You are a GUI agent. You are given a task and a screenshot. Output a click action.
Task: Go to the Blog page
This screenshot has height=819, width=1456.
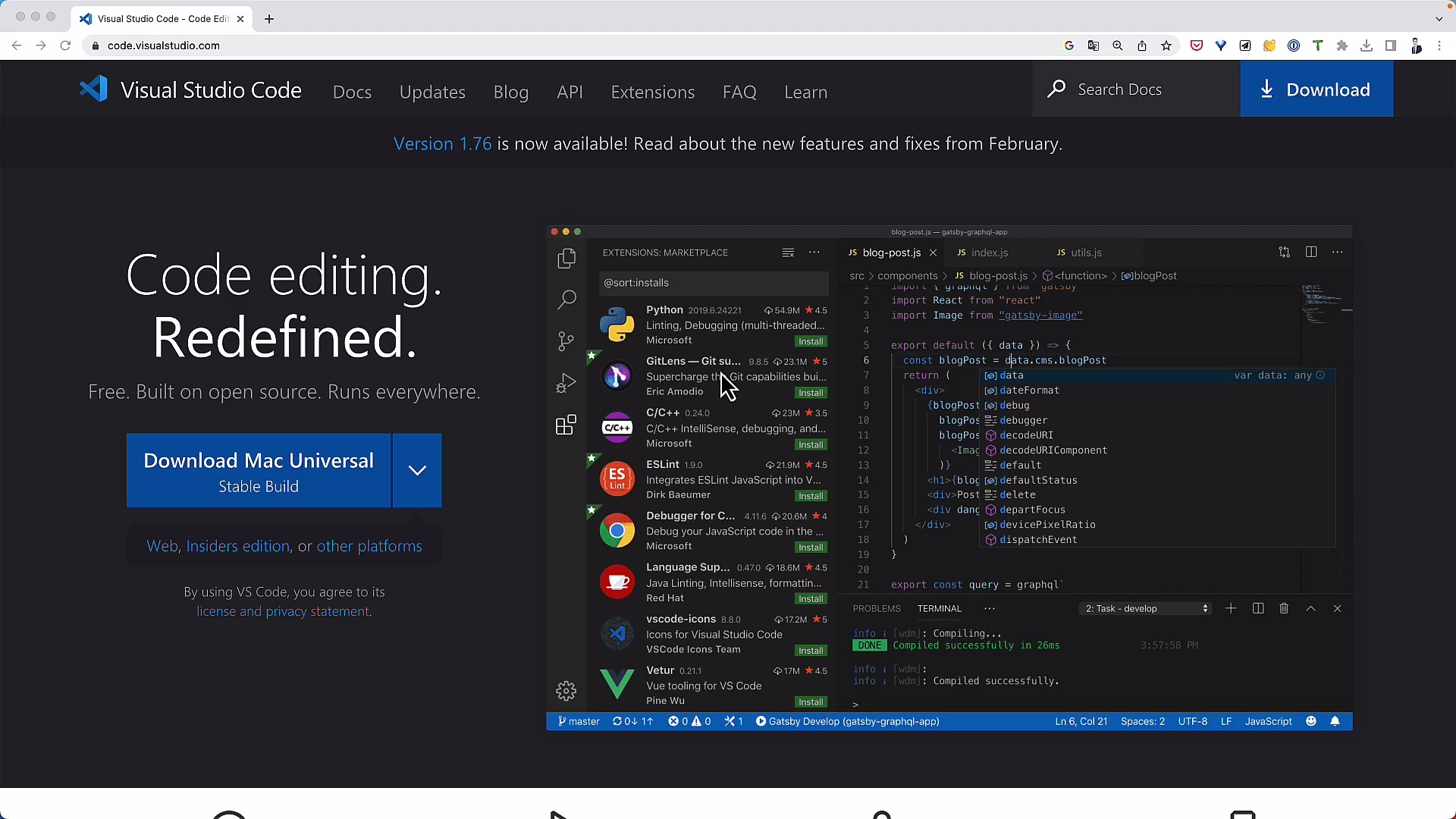click(x=511, y=92)
